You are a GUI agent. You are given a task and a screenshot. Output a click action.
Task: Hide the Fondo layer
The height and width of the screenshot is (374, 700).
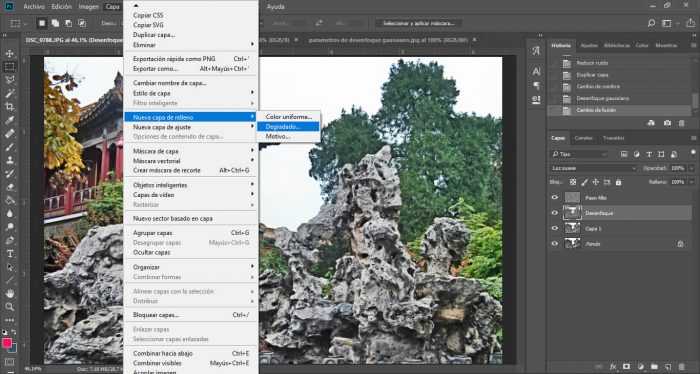[554, 244]
